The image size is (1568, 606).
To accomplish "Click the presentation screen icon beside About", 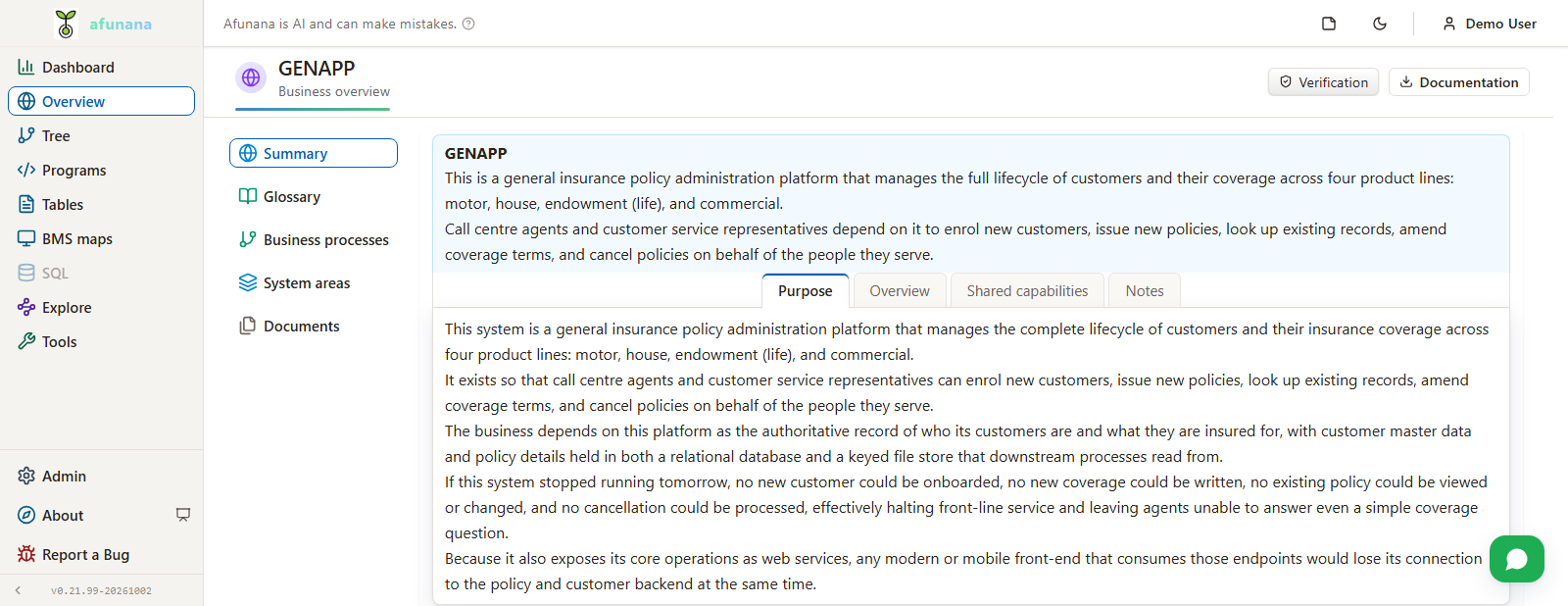I will pyautogui.click(x=183, y=515).
